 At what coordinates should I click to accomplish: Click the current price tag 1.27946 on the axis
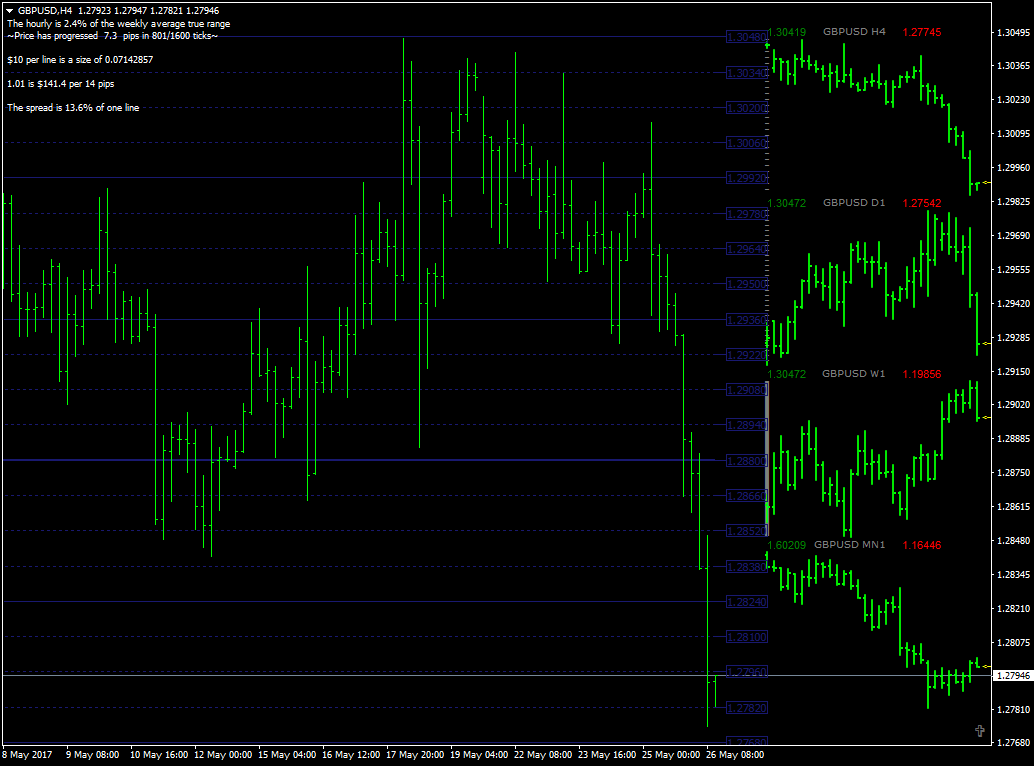point(1012,676)
